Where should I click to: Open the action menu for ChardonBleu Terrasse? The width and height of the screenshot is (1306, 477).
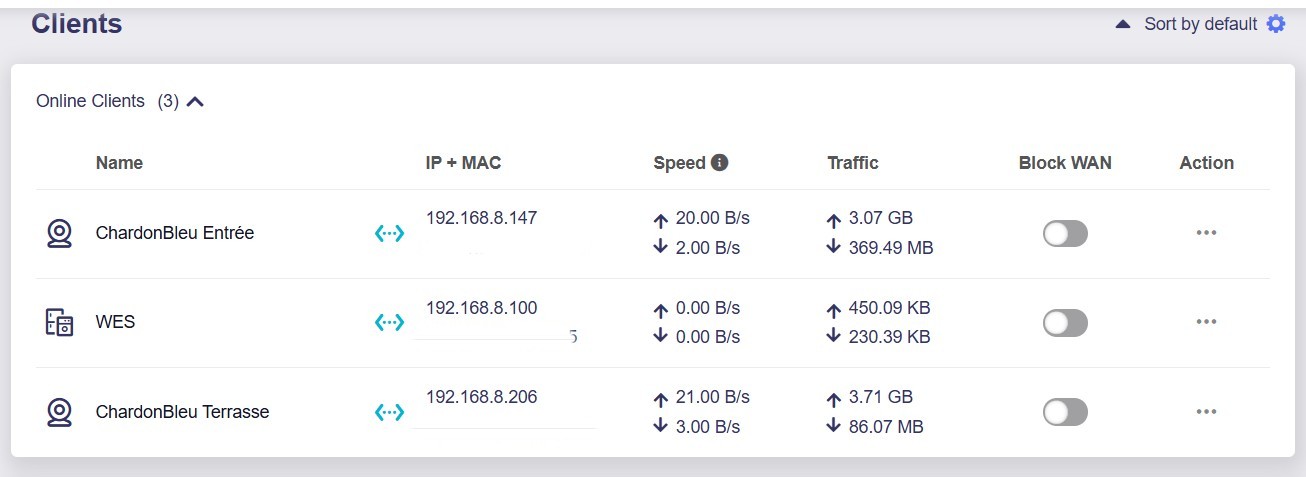point(1206,412)
